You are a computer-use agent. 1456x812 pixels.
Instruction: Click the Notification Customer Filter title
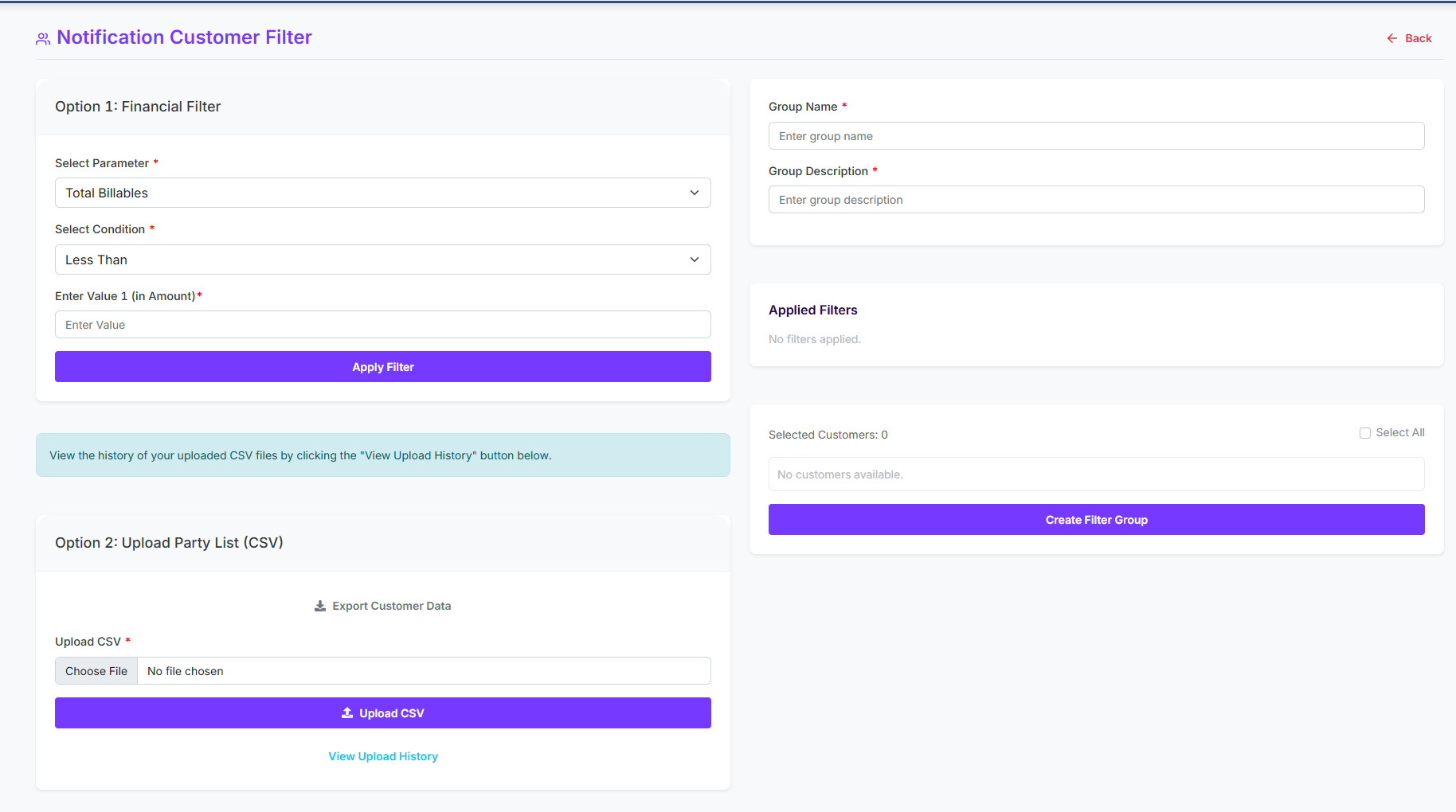point(184,37)
